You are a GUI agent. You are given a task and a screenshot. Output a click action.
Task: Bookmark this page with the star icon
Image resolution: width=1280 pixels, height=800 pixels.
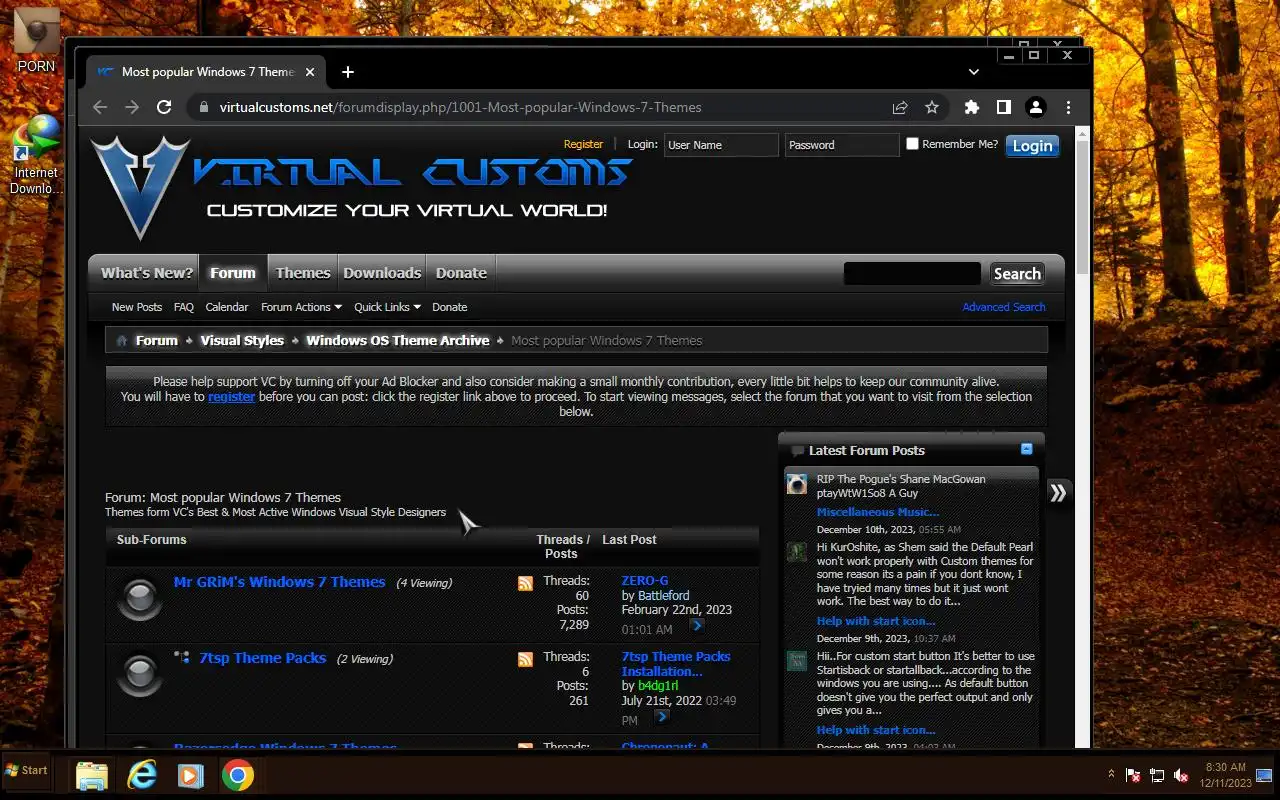(932, 107)
